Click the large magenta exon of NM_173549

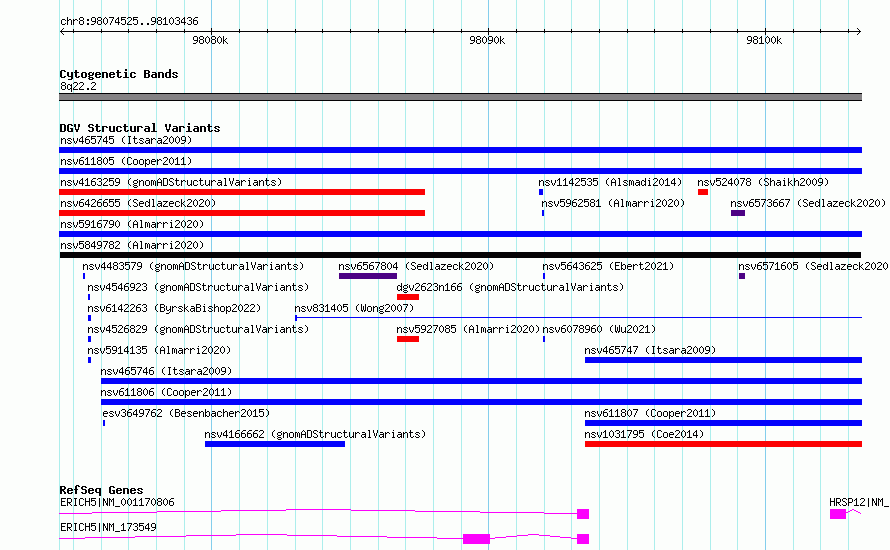pyautogui.click(x=476, y=539)
